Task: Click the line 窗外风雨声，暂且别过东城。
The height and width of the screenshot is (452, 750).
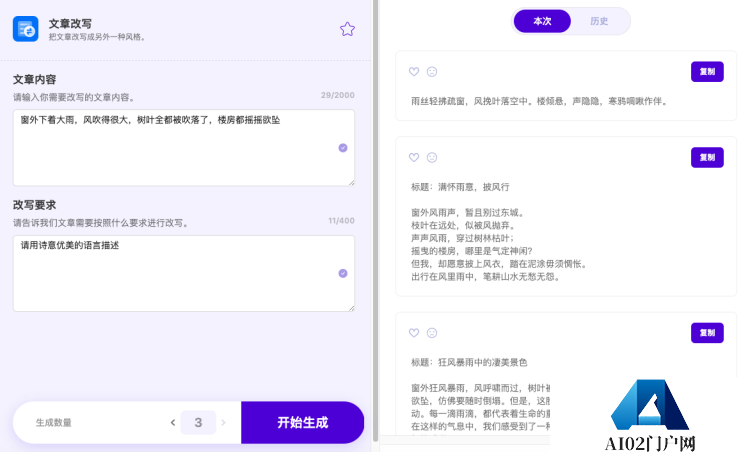Action: 468,213
